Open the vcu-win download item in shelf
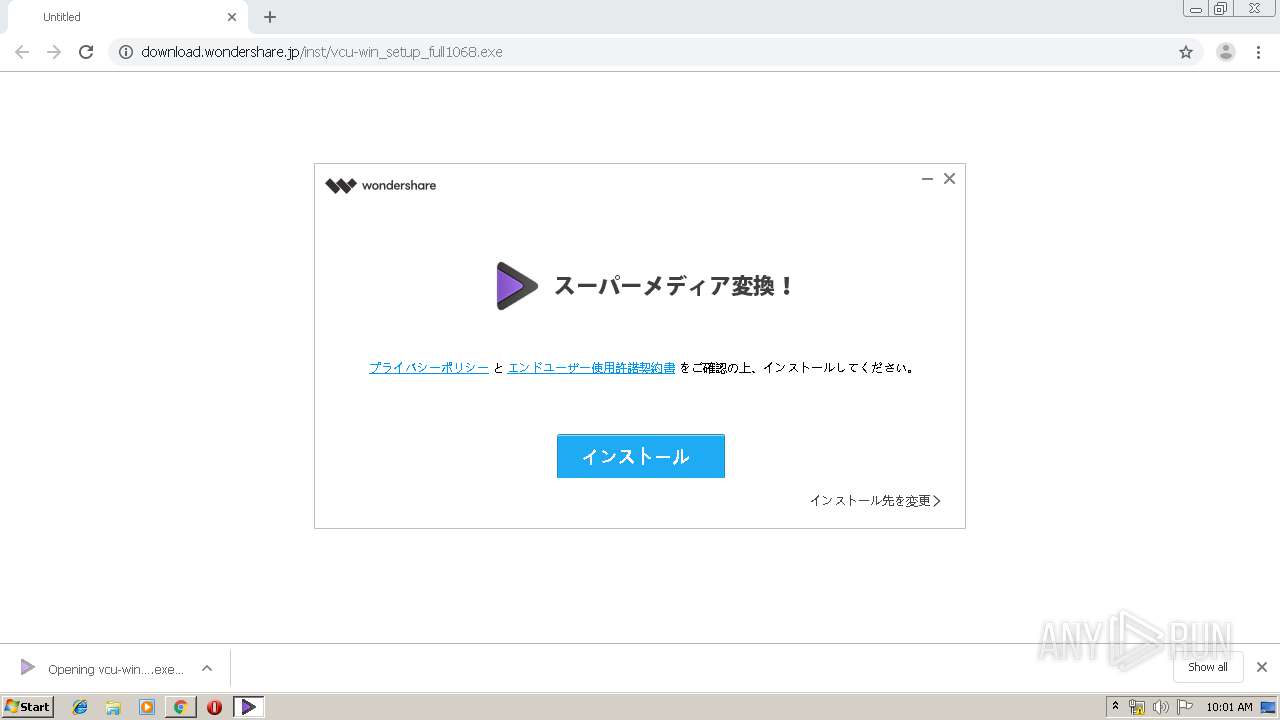Screen dimensions: 1280x720 (102, 669)
